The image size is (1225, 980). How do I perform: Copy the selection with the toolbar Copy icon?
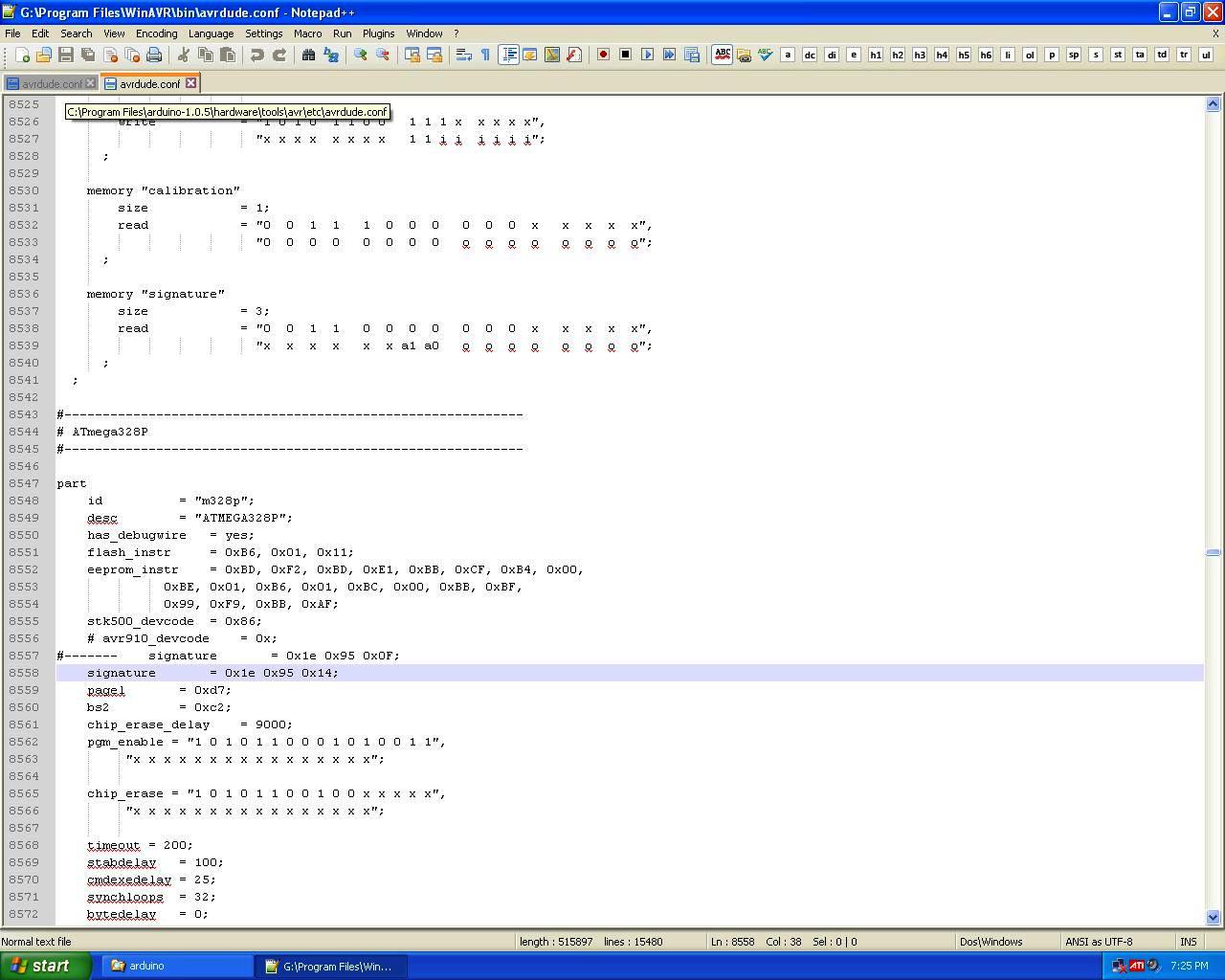tap(206, 55)
